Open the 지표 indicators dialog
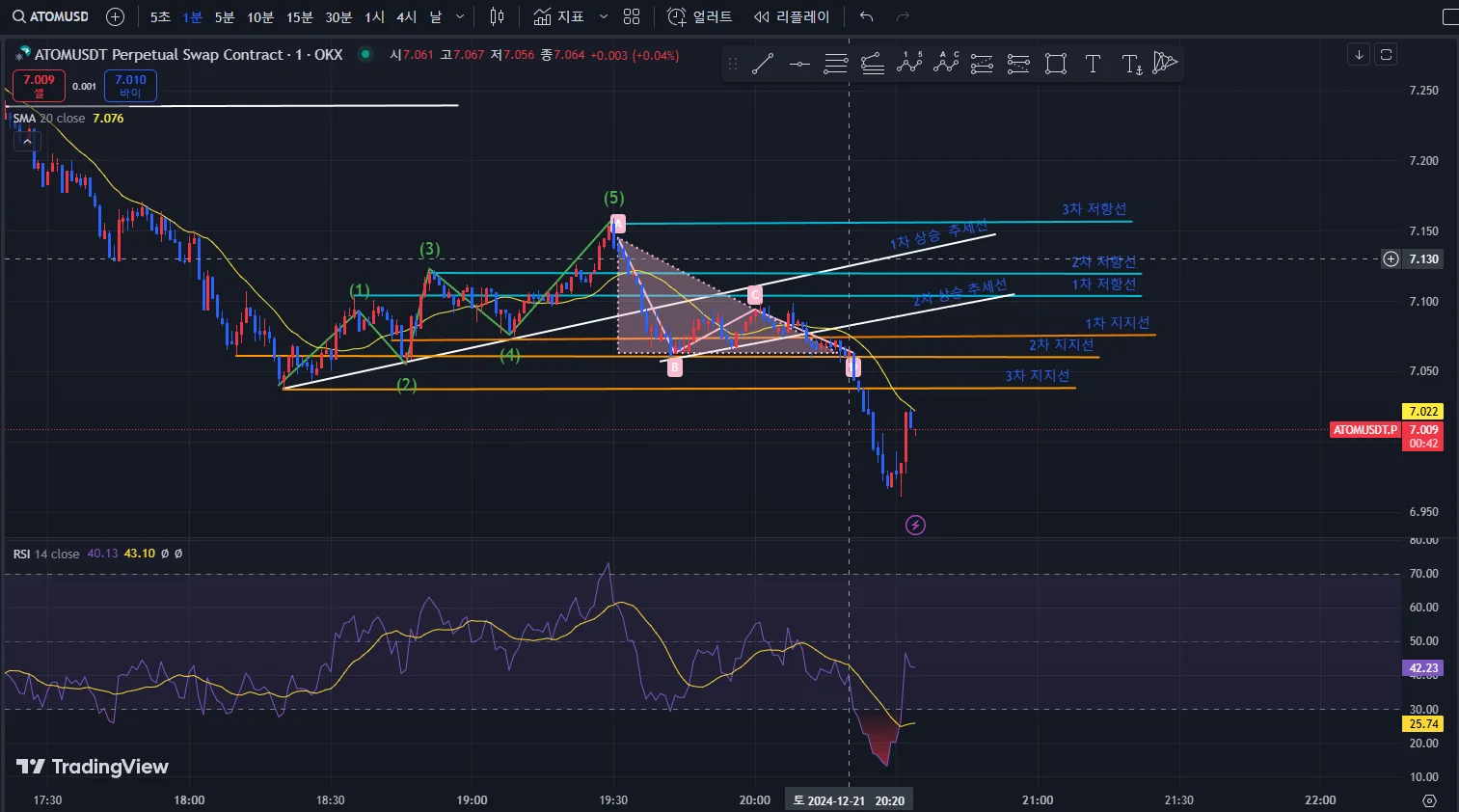 559,16
